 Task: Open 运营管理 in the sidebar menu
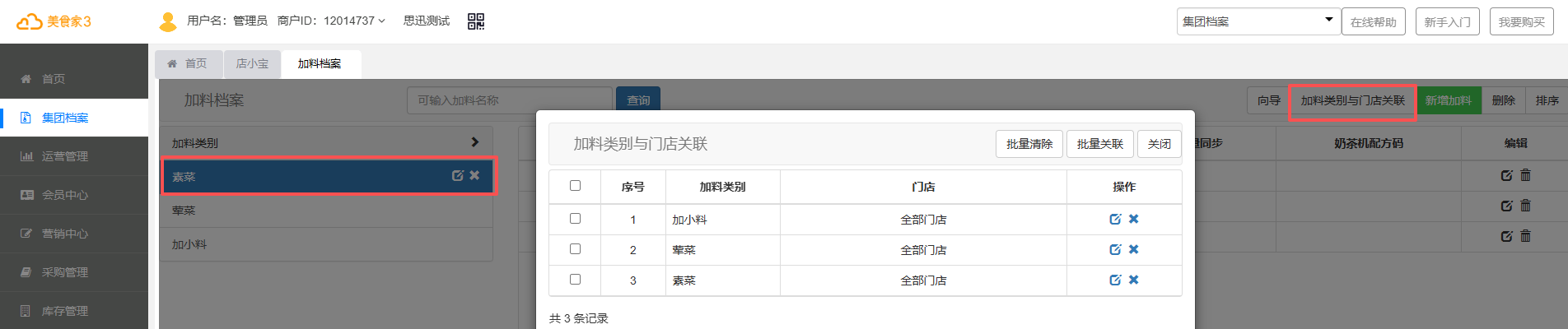coord(65,156)
